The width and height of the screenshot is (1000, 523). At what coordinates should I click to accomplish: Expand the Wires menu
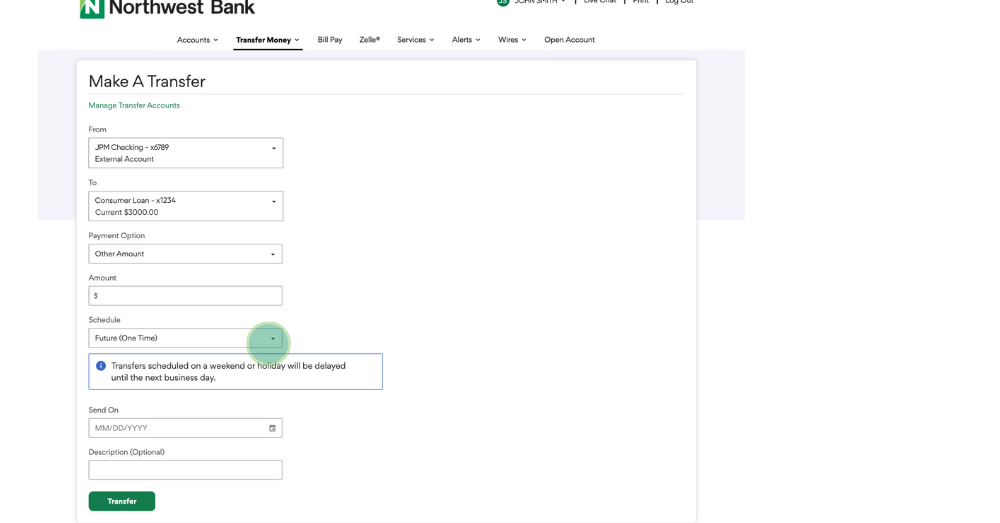[512, 40]
